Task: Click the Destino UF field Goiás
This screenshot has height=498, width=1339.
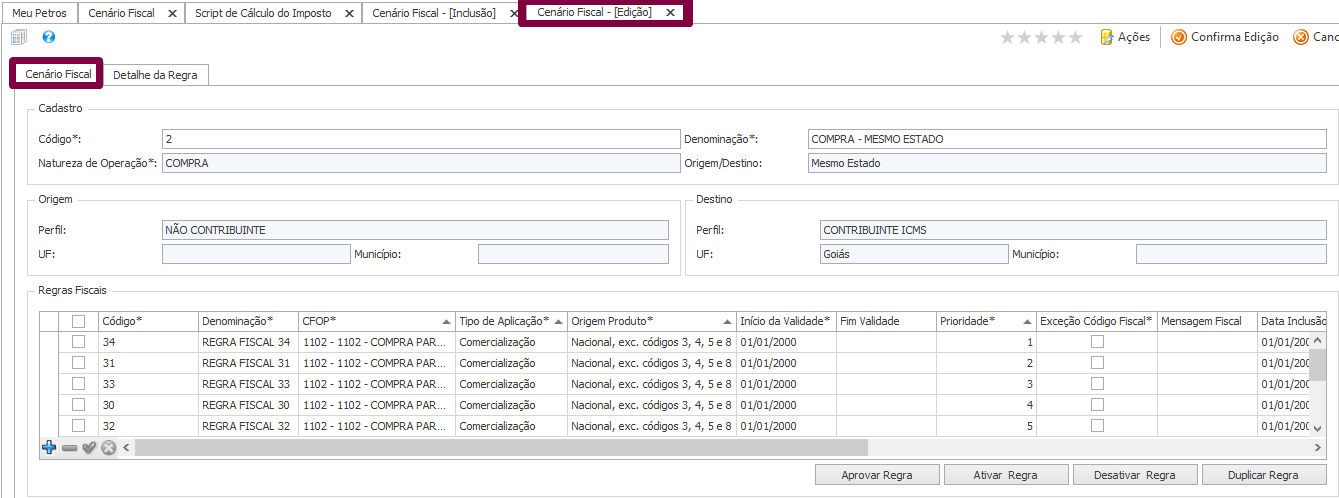Action: point(914,254)
